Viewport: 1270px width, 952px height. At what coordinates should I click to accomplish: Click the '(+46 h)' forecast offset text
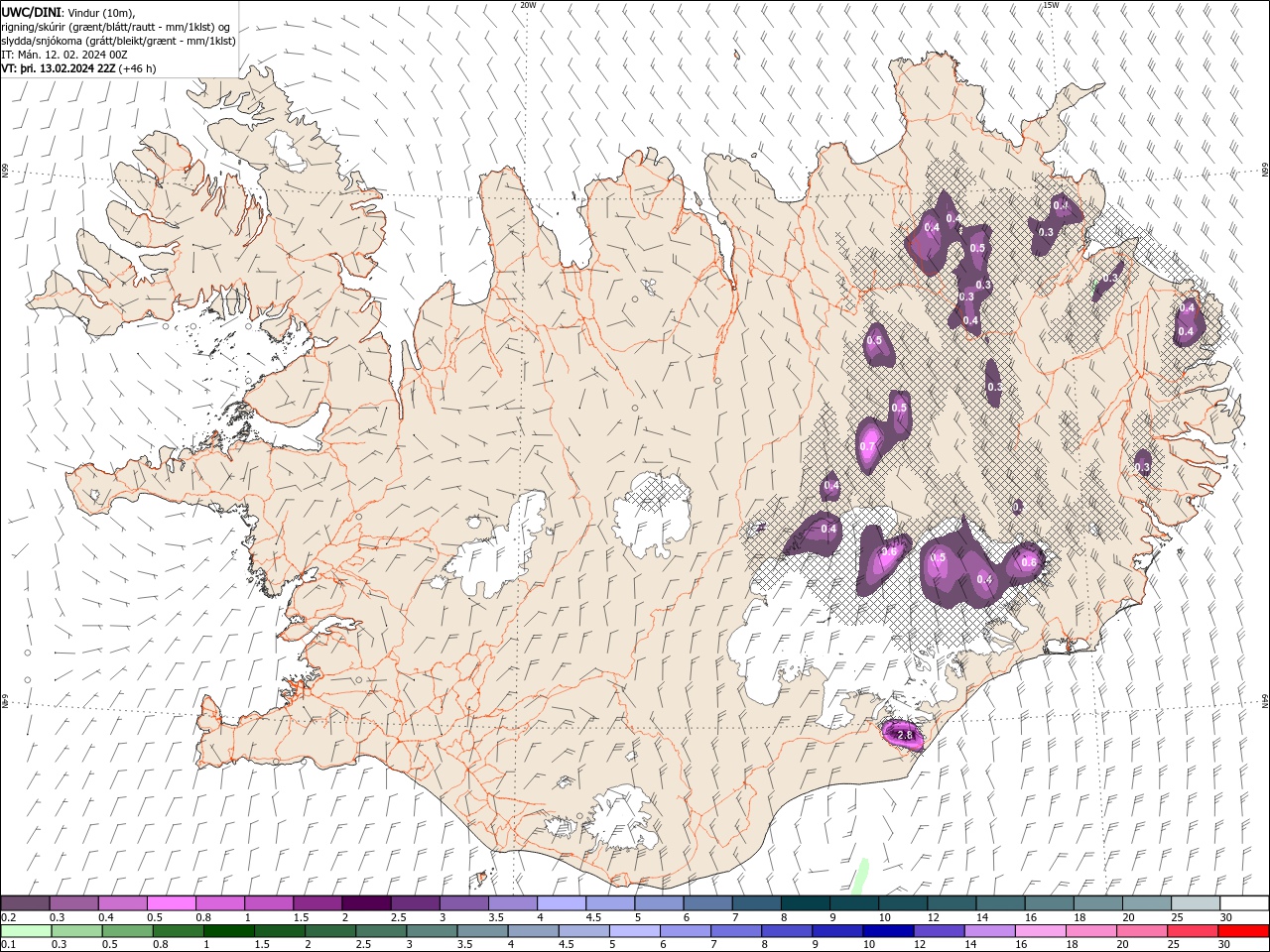pyautogui.click(x=138, y=68)
